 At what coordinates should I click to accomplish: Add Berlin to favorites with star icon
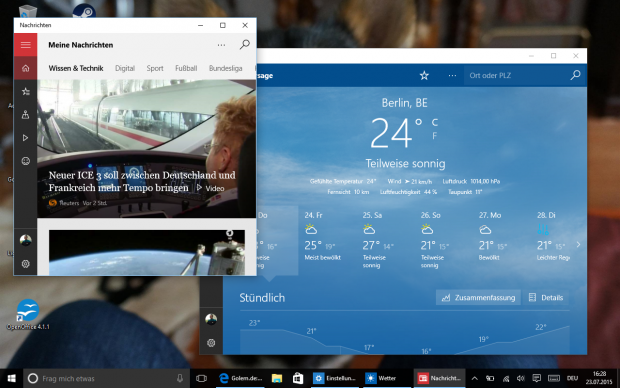click(424, 75)
